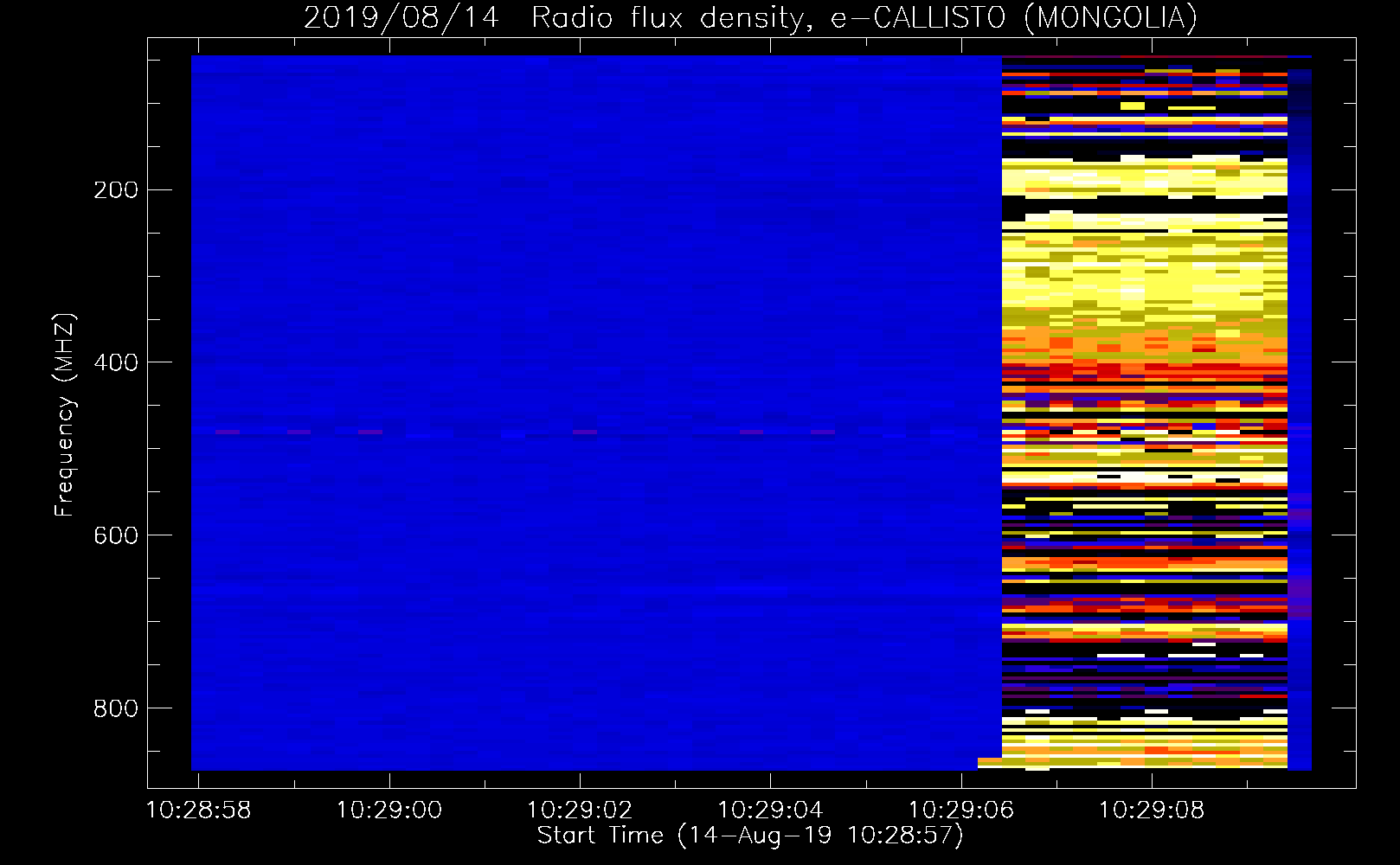Click the 'Start Time (14-Aug-19 10:28:57)' axis label

(x=750, y=836)
